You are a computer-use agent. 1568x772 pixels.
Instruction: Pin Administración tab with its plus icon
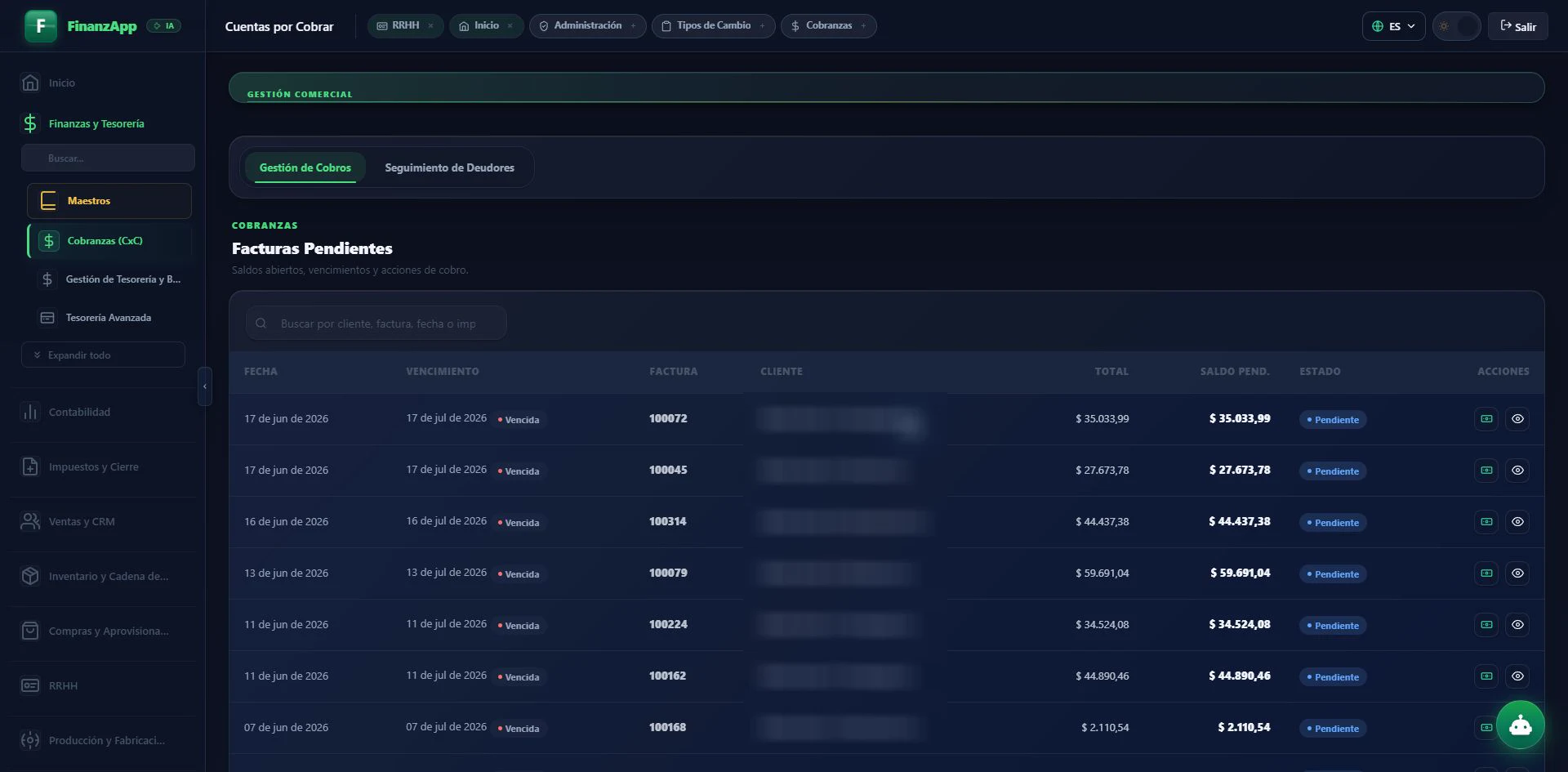tap(633, 26)
